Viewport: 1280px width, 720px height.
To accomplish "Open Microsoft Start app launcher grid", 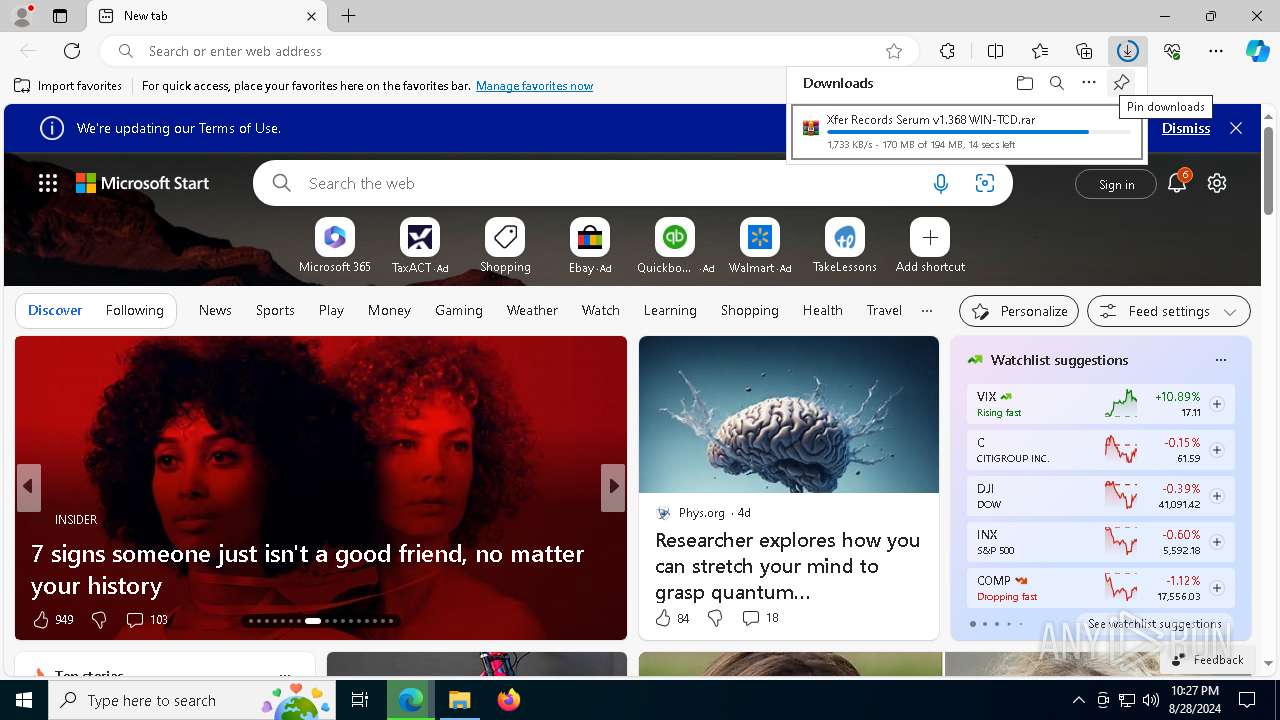I will pyautogui.click(x=48, y=183).
